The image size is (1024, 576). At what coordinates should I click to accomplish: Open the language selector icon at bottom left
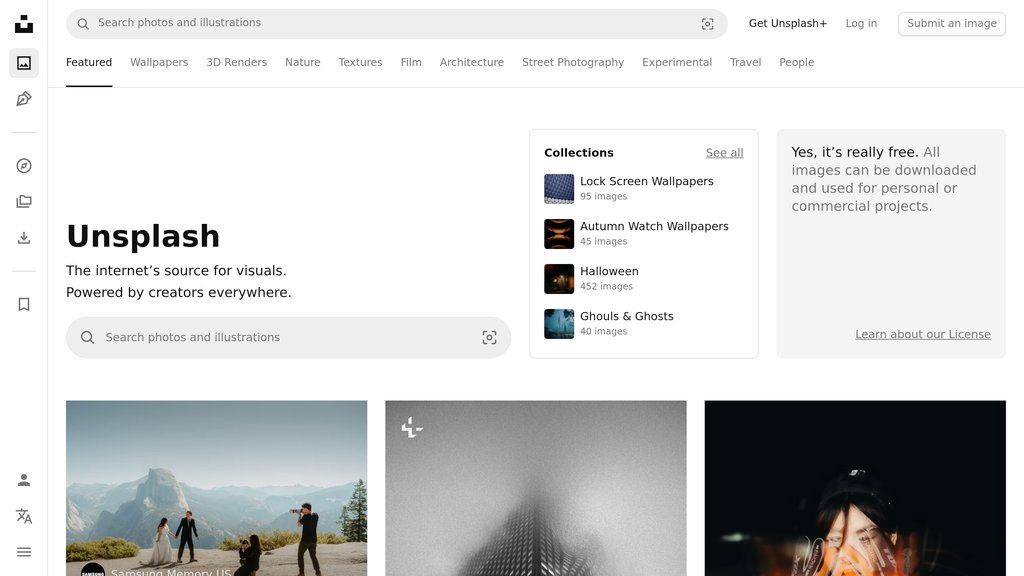pyautogui.click(x=23, y=515)
